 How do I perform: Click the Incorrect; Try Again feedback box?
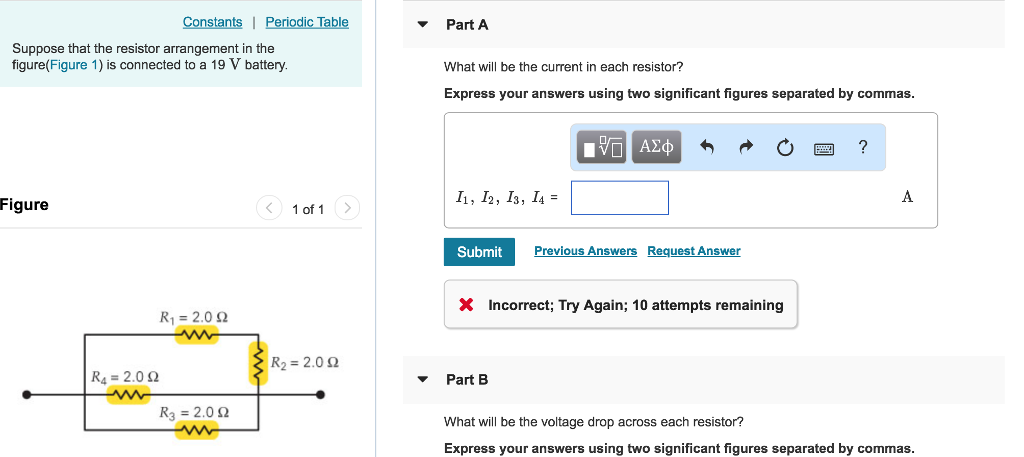pos(620,304)
